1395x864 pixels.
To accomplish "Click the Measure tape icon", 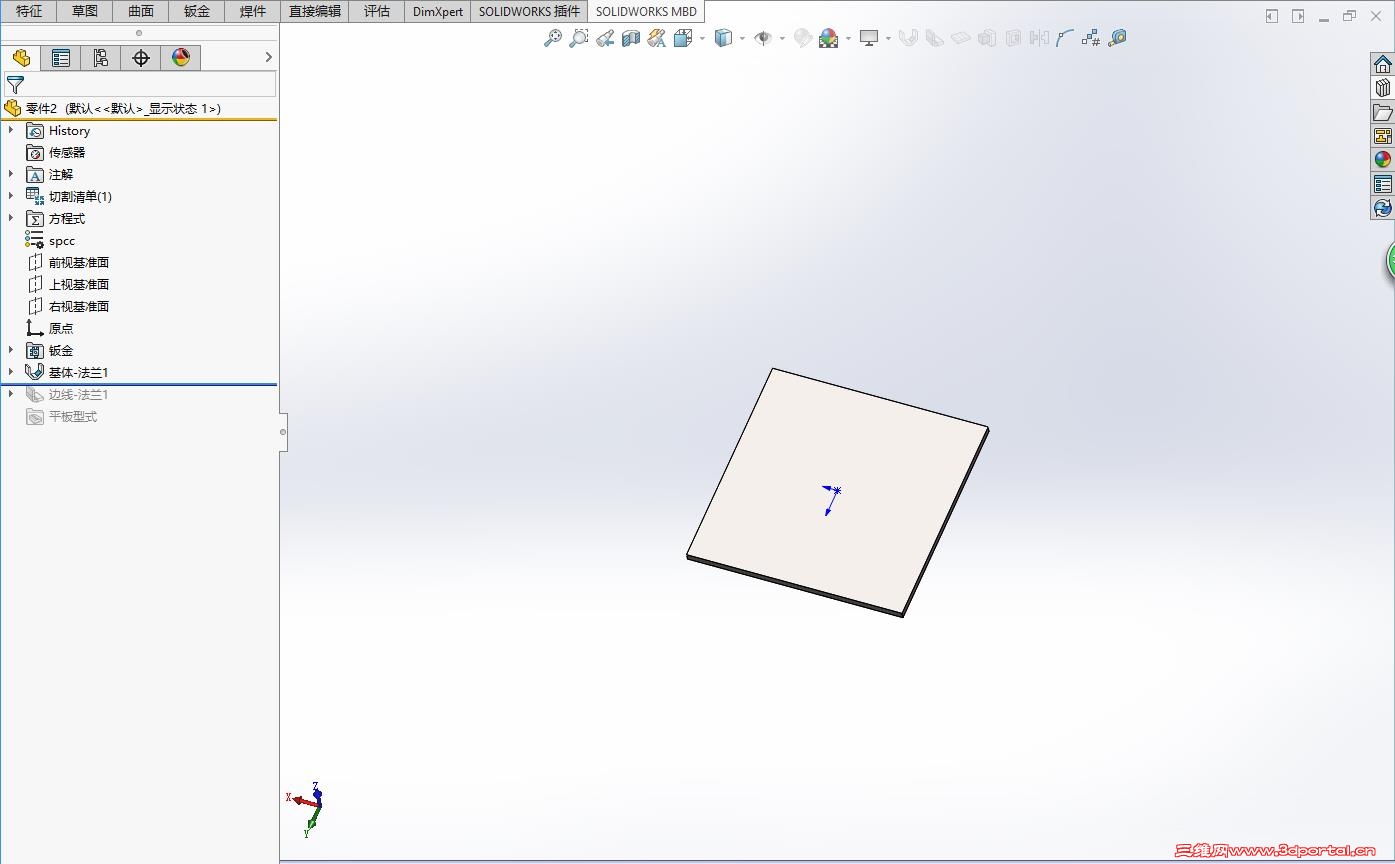I will 1117,38.
